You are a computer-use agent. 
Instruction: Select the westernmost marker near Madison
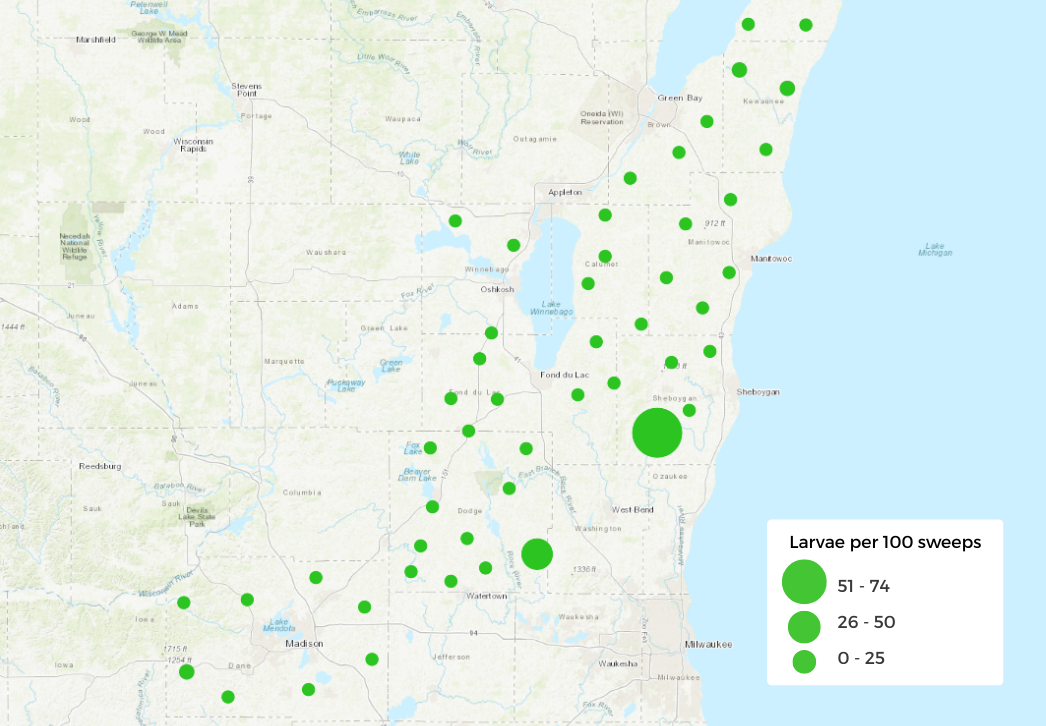click(x=182, y=604)
